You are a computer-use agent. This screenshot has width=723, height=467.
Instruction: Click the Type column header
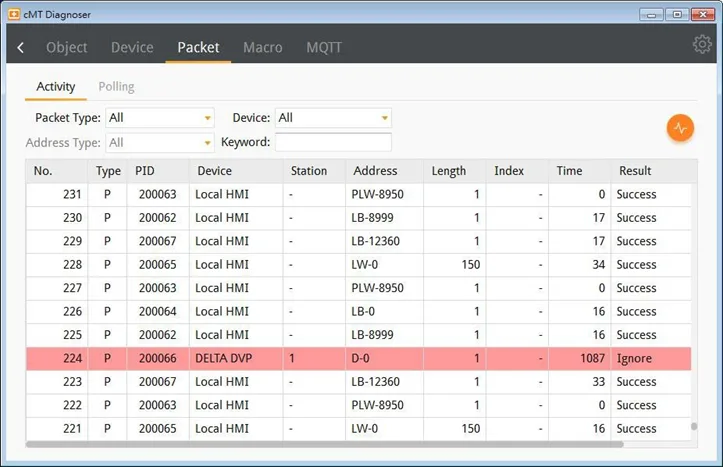click(108, 171)
